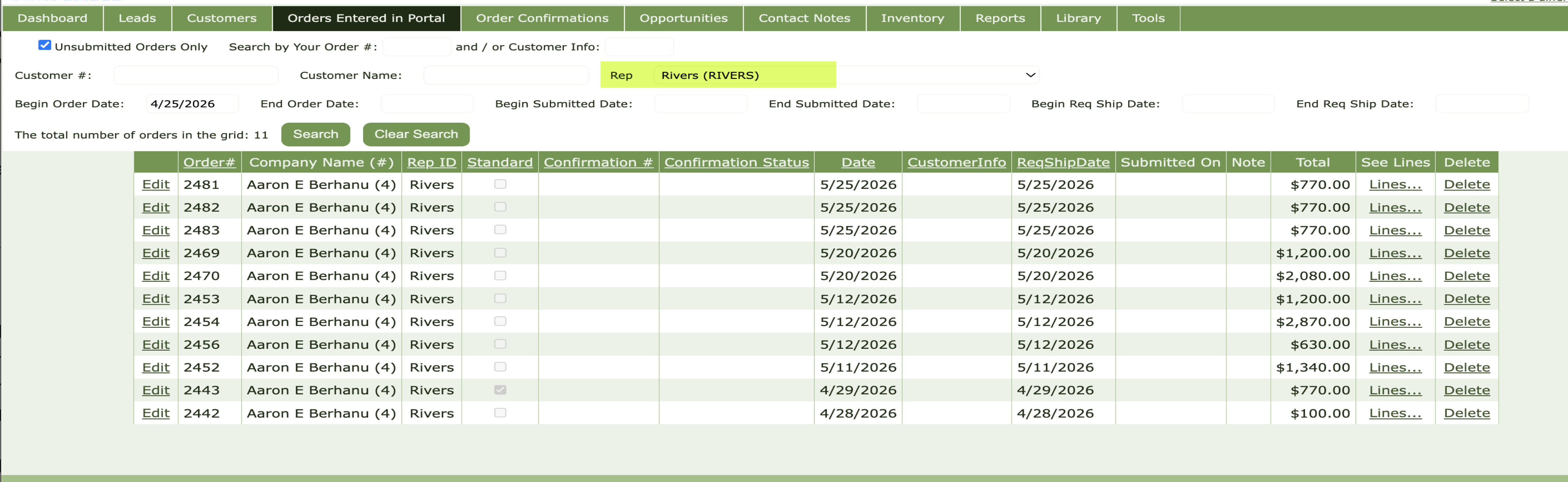Sort by CustomerInfo column header
The height and width of the screenshot is (482, 1568).
pyautogui.click(x=956, y=162)
